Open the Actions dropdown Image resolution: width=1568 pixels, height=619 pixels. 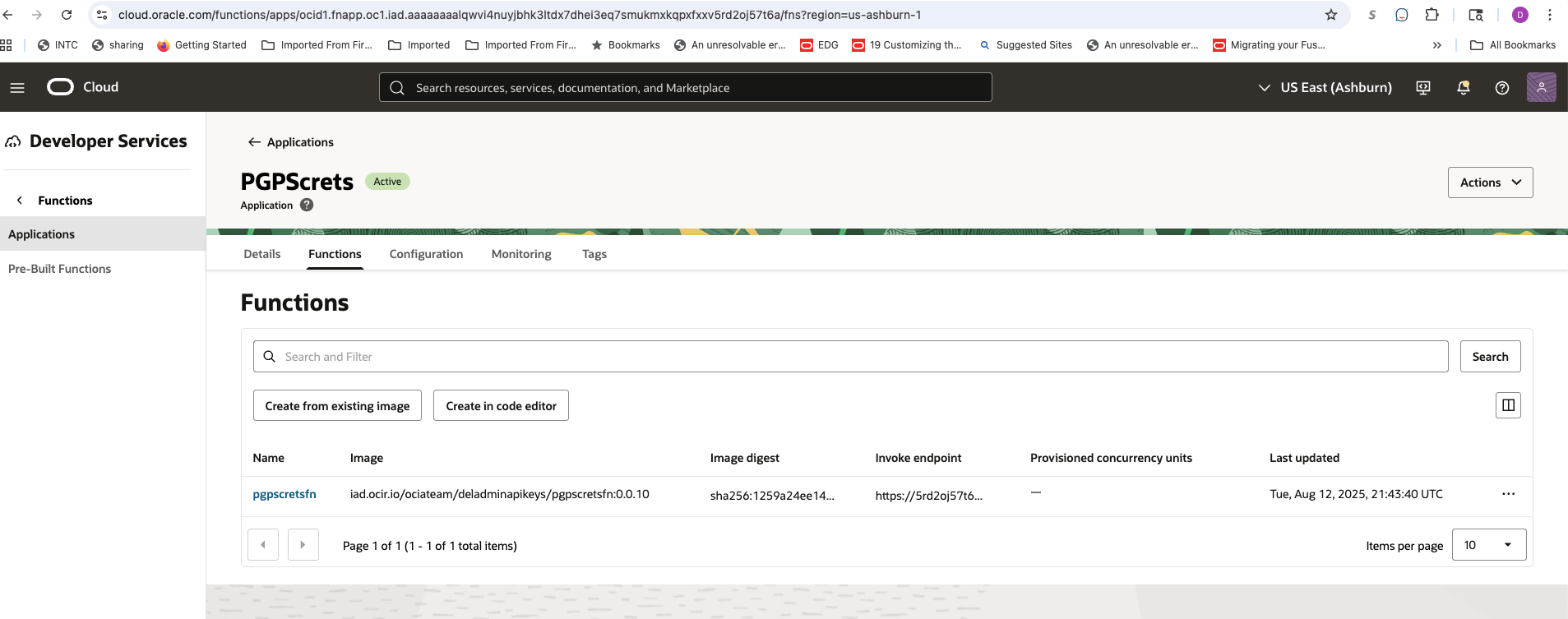1489,182
